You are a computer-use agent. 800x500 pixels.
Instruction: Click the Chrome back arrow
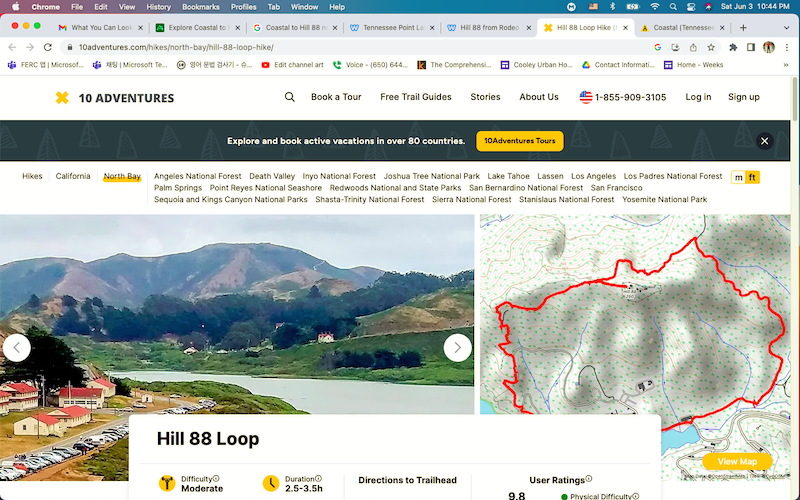[x=12, y=47]
